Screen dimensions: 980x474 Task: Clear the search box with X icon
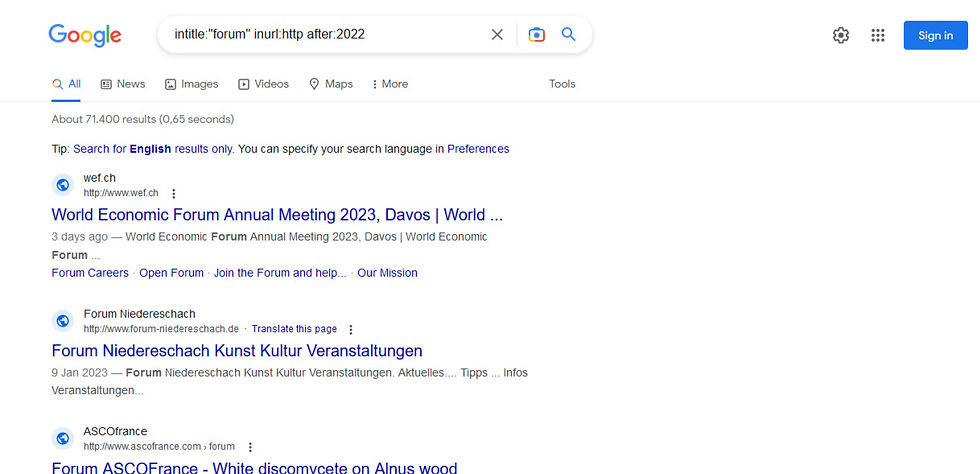point(497,34)
